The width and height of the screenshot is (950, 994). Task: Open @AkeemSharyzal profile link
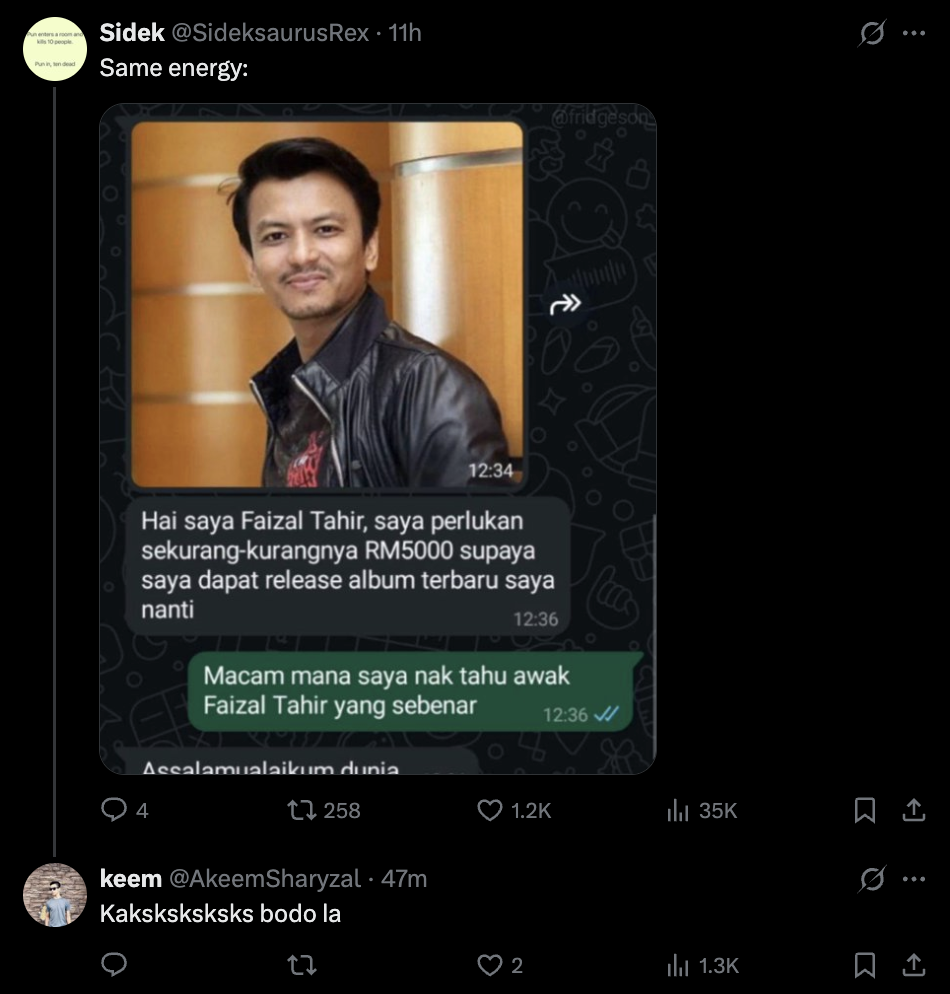click(265, 879)
